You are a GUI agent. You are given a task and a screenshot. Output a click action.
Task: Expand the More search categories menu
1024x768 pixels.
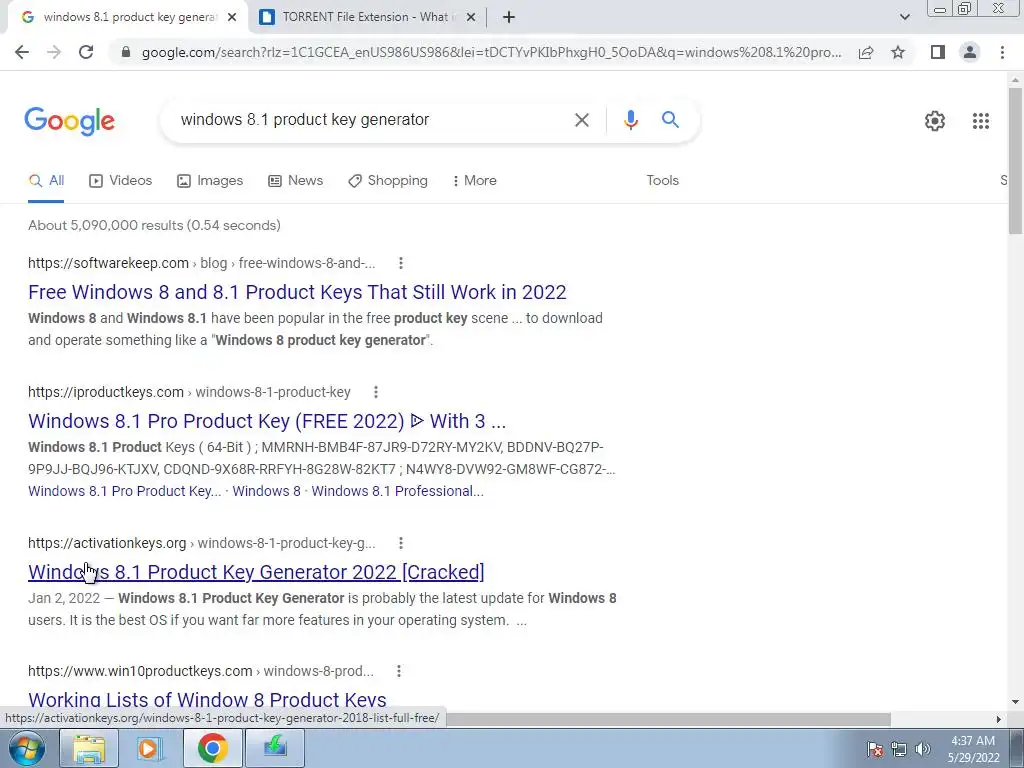[x=475, y=181]
